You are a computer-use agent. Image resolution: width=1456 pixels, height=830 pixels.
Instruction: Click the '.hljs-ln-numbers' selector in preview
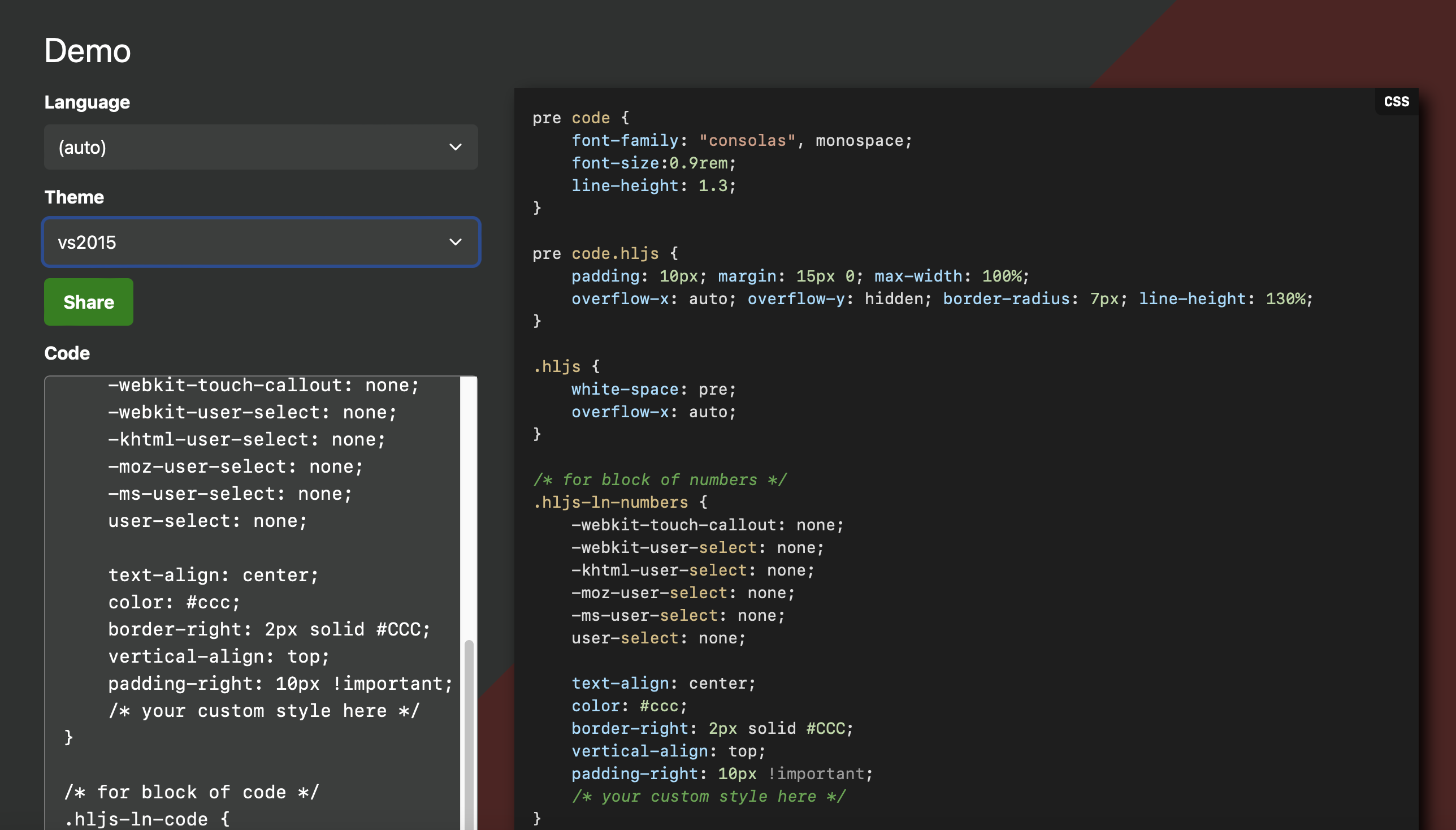pyautogui.click(x=610, y=502)
